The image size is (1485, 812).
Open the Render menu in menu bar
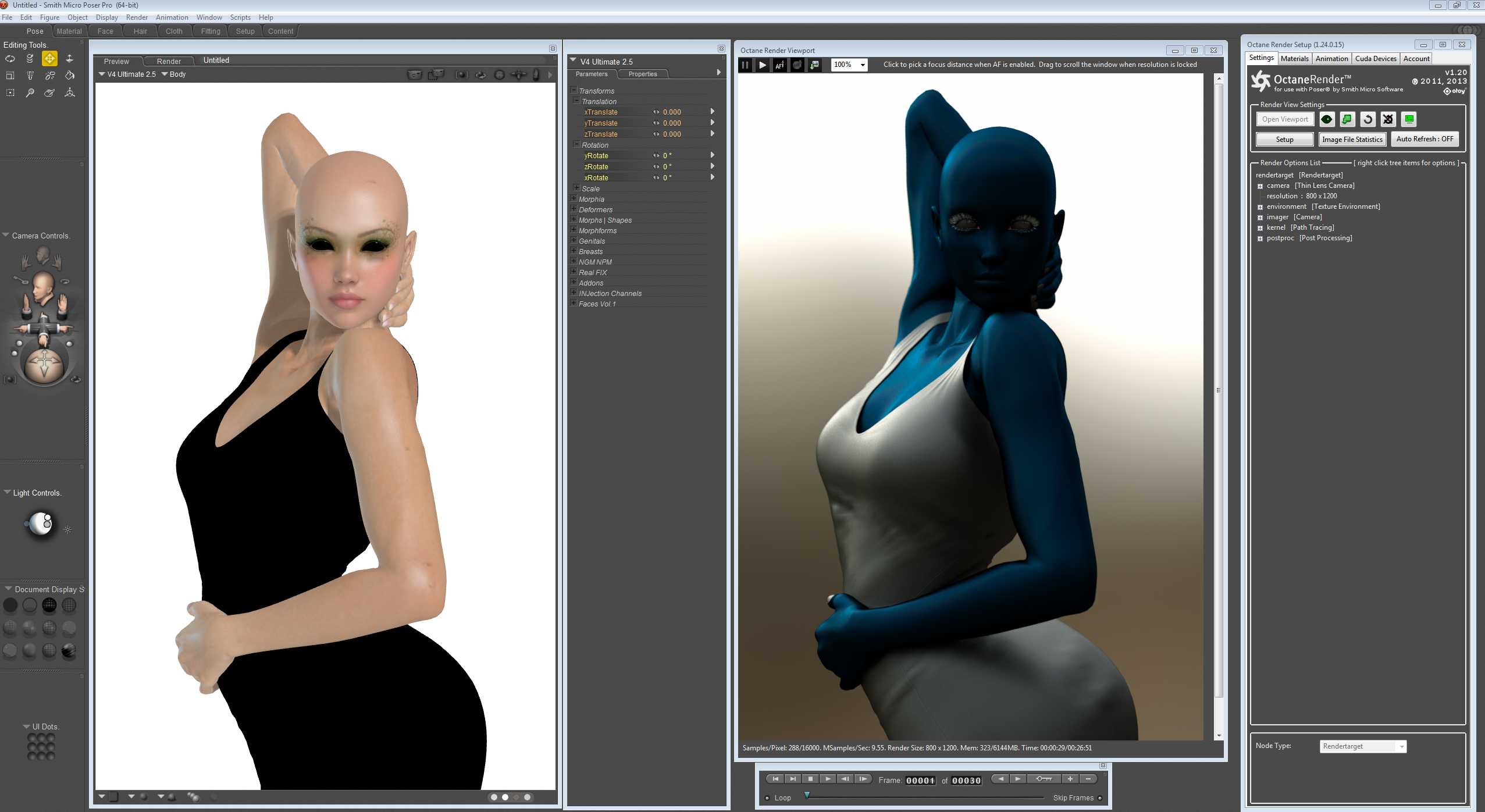(137, 17)
